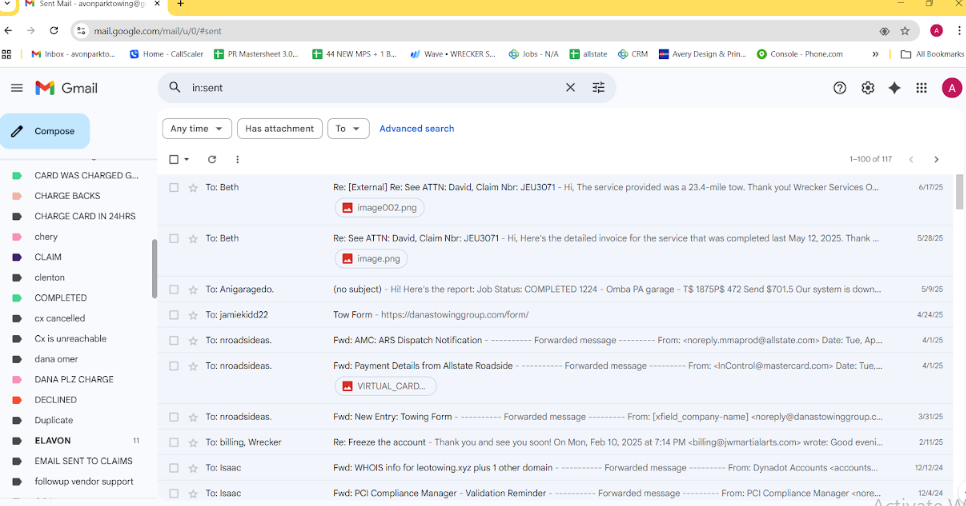Expand the select-all checkbox dropdown arrow

187,160
